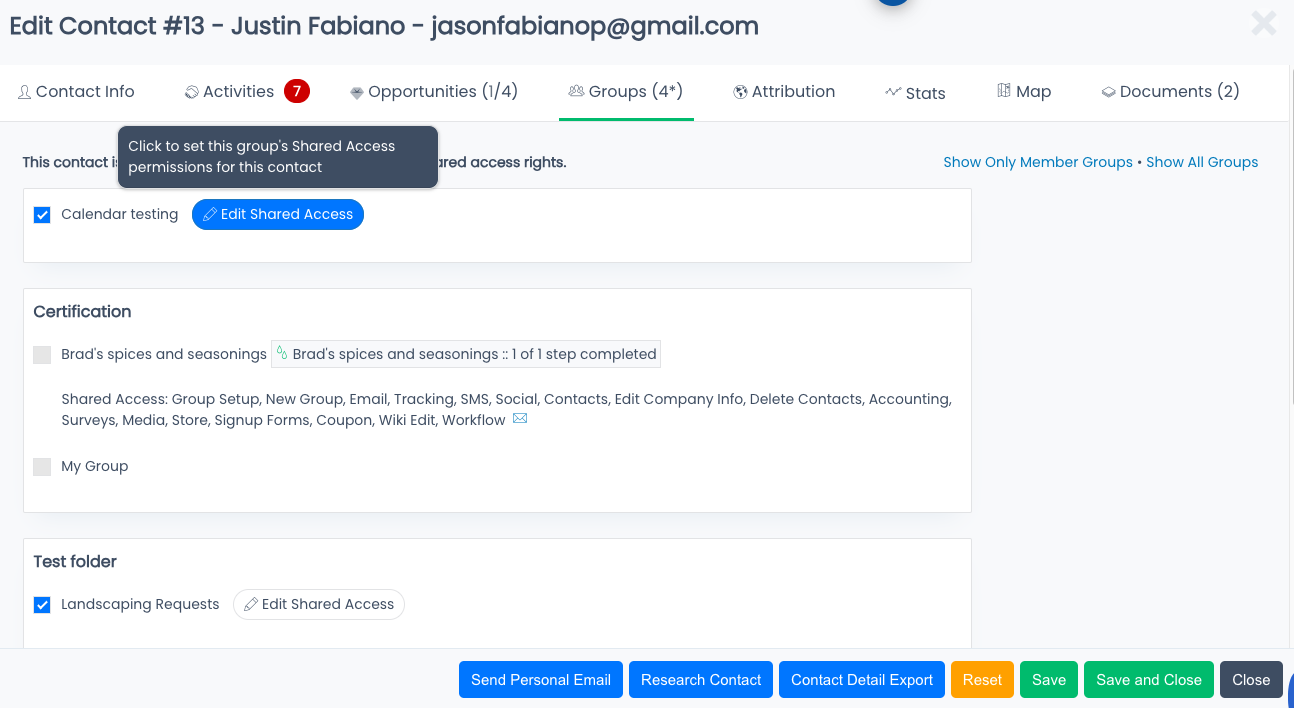Screen dimensions: 1294x708
Task: Switch to the Map tab
Action: [x=1024, y=92]
